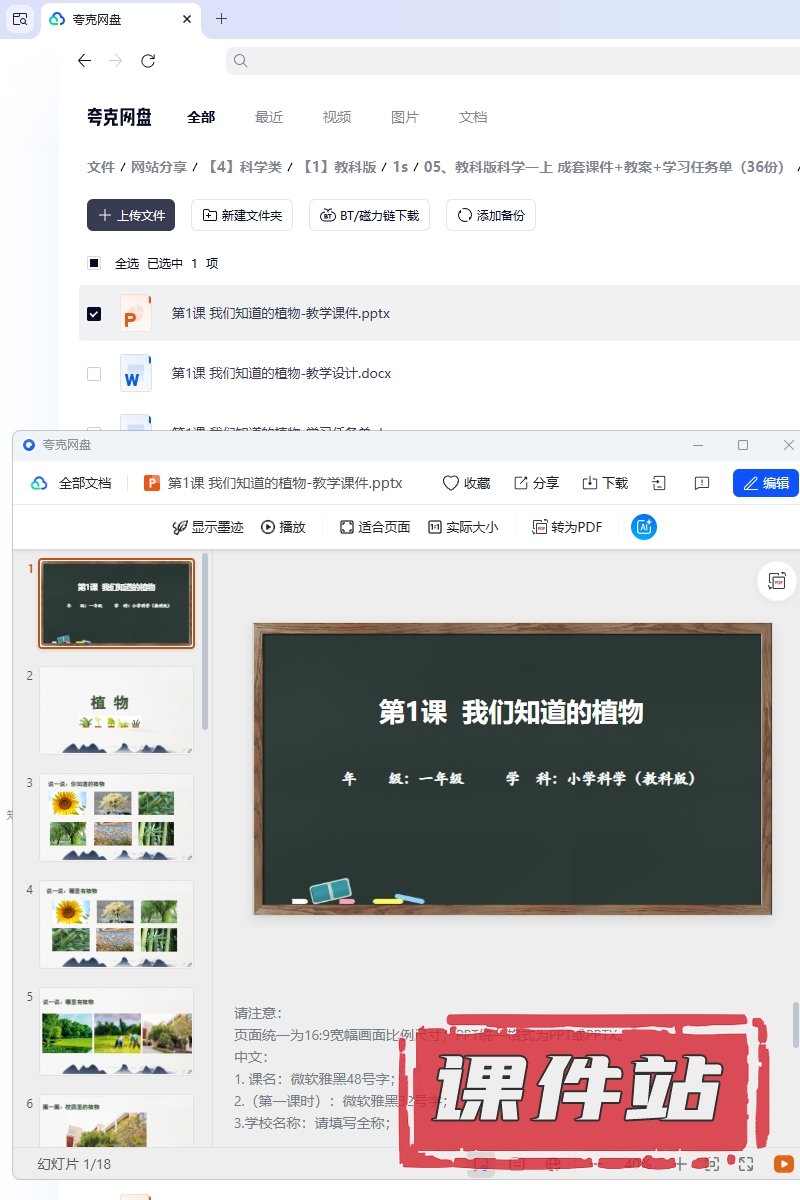Viewport: 800px width, 1200px height.
Task: Click the 转为PDF toolbar button
Action: (567, 527)
